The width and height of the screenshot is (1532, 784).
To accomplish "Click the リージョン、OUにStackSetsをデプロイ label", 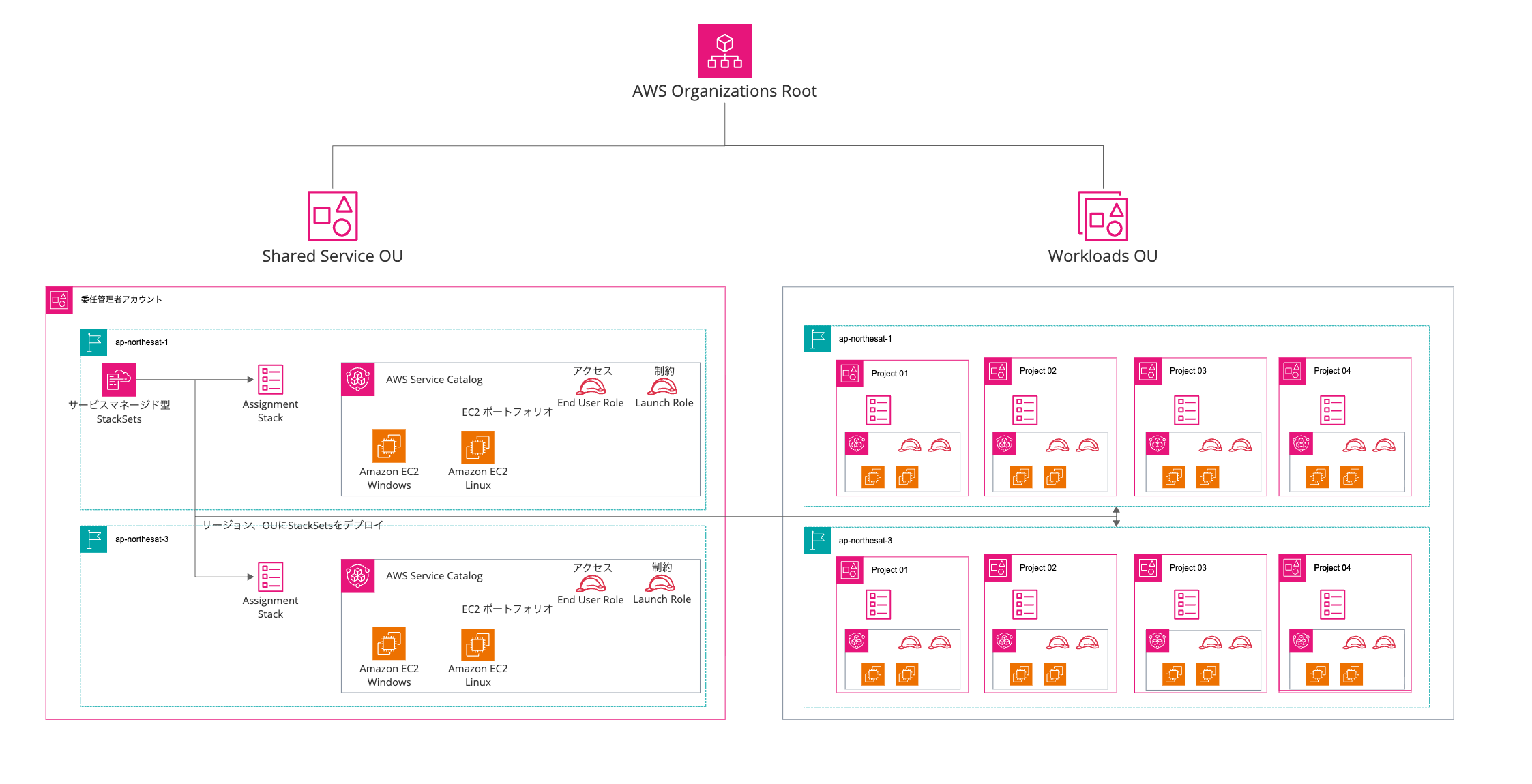I will 292,525.
